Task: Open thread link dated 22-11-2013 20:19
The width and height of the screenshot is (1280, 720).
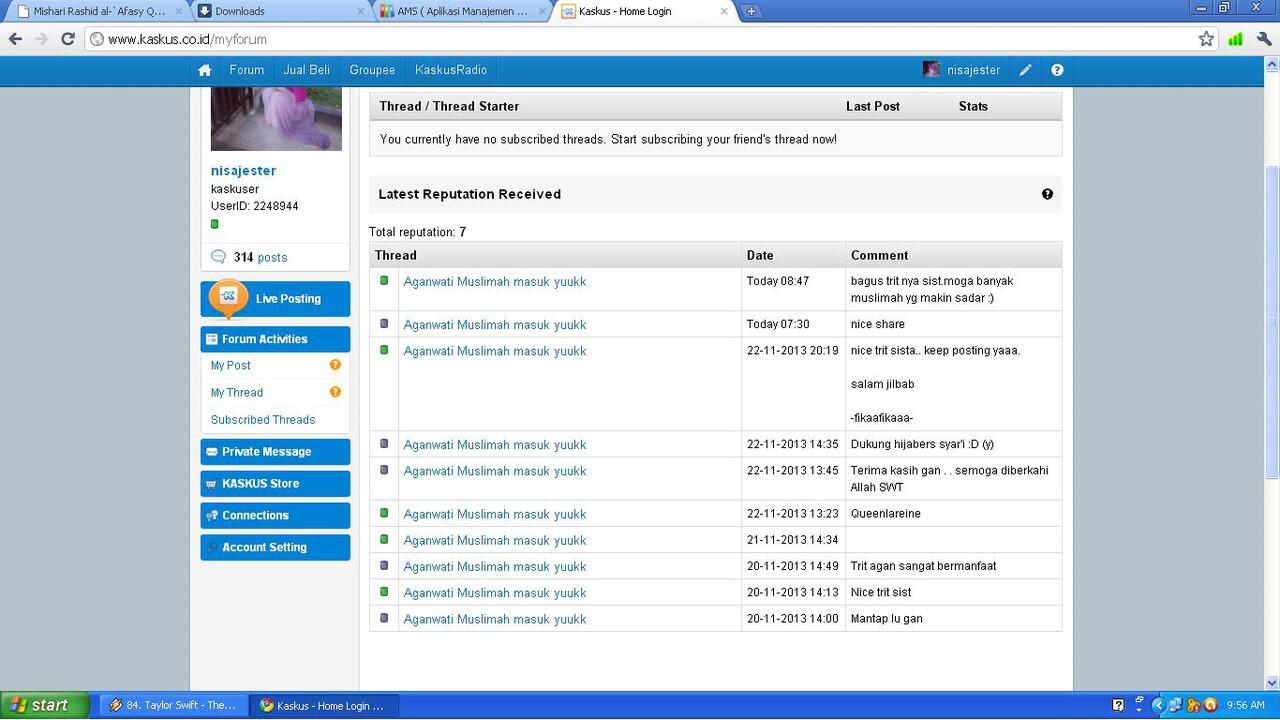Action: [x=495, y=351]
